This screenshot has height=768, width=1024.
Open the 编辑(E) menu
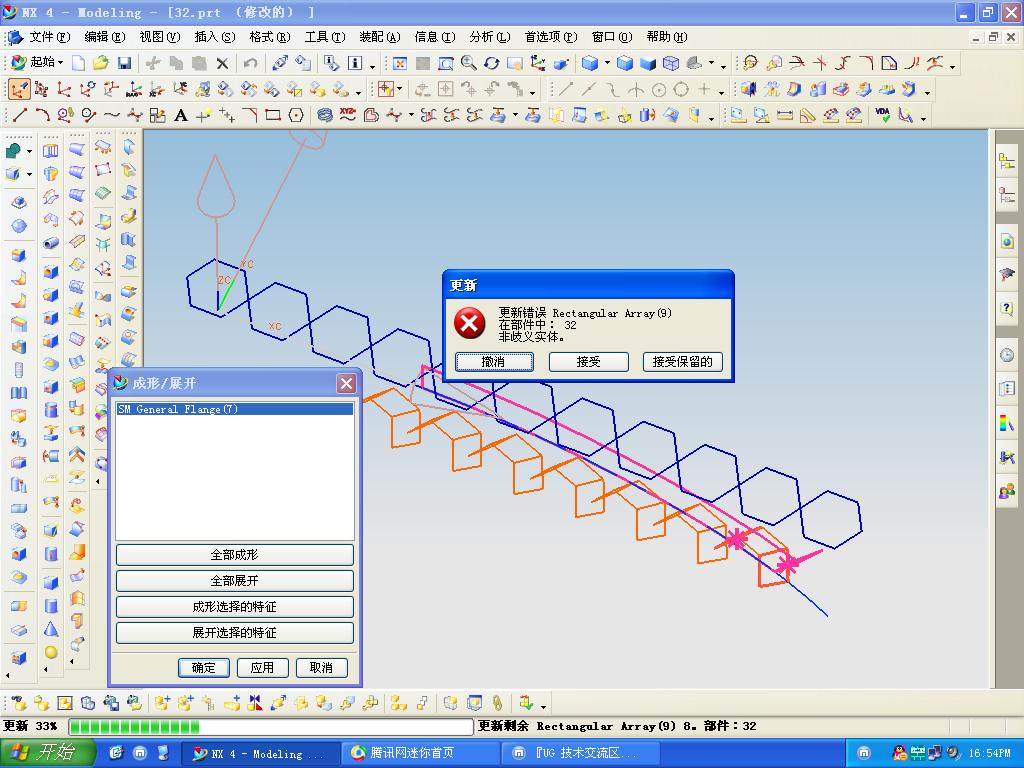coord(104,37)
